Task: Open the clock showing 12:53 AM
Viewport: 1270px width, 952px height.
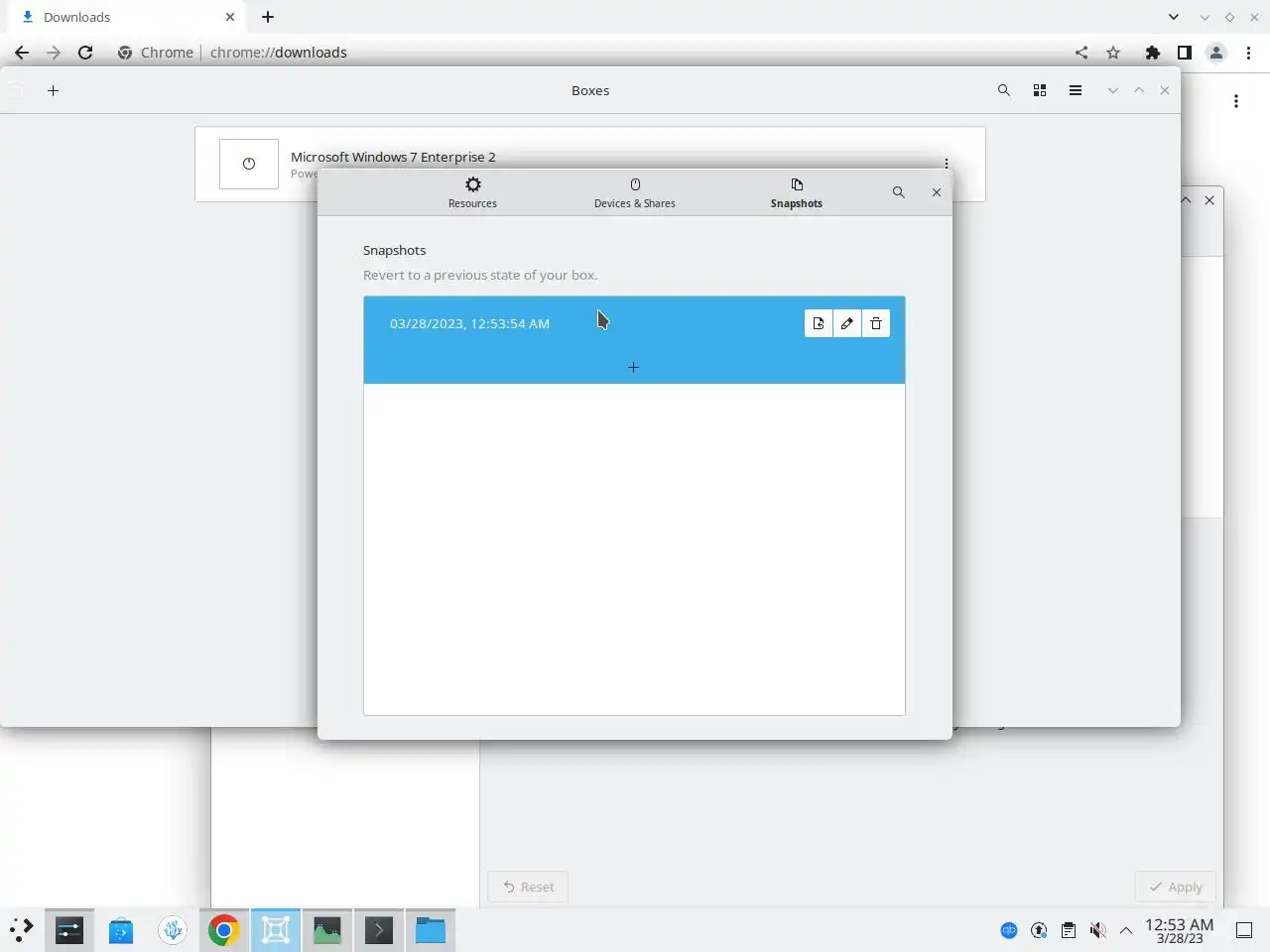Action: click(x=1180, y=930)
